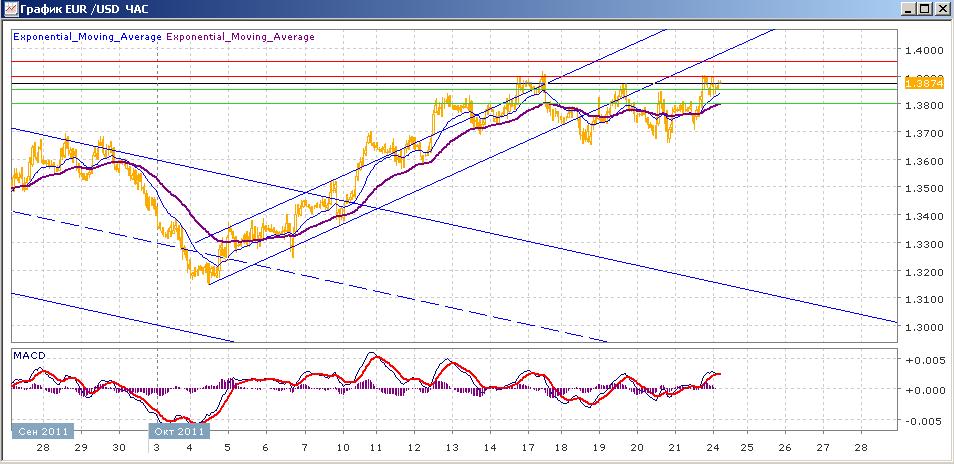Click the 1.4000 price axis label
The width and height of the screenshot is (954, 464).
click(924, 50)
